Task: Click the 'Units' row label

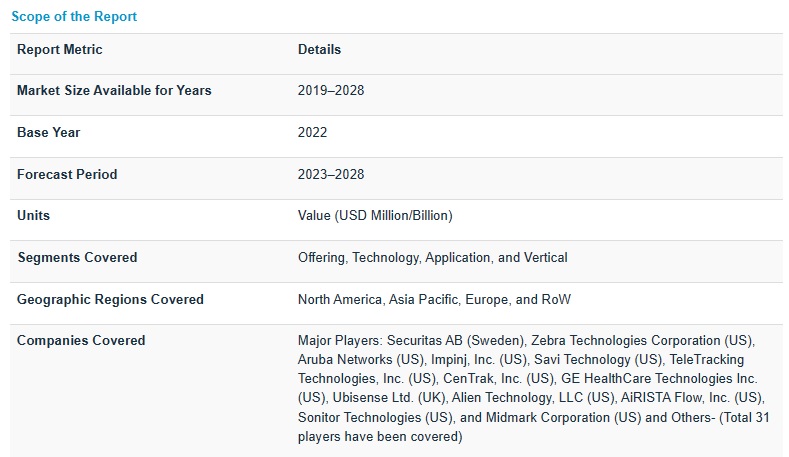Action: [33, 216]
